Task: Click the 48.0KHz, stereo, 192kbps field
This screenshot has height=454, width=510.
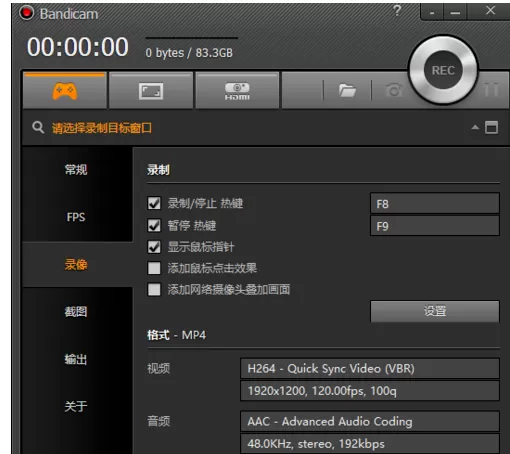Action: point(370,443)
